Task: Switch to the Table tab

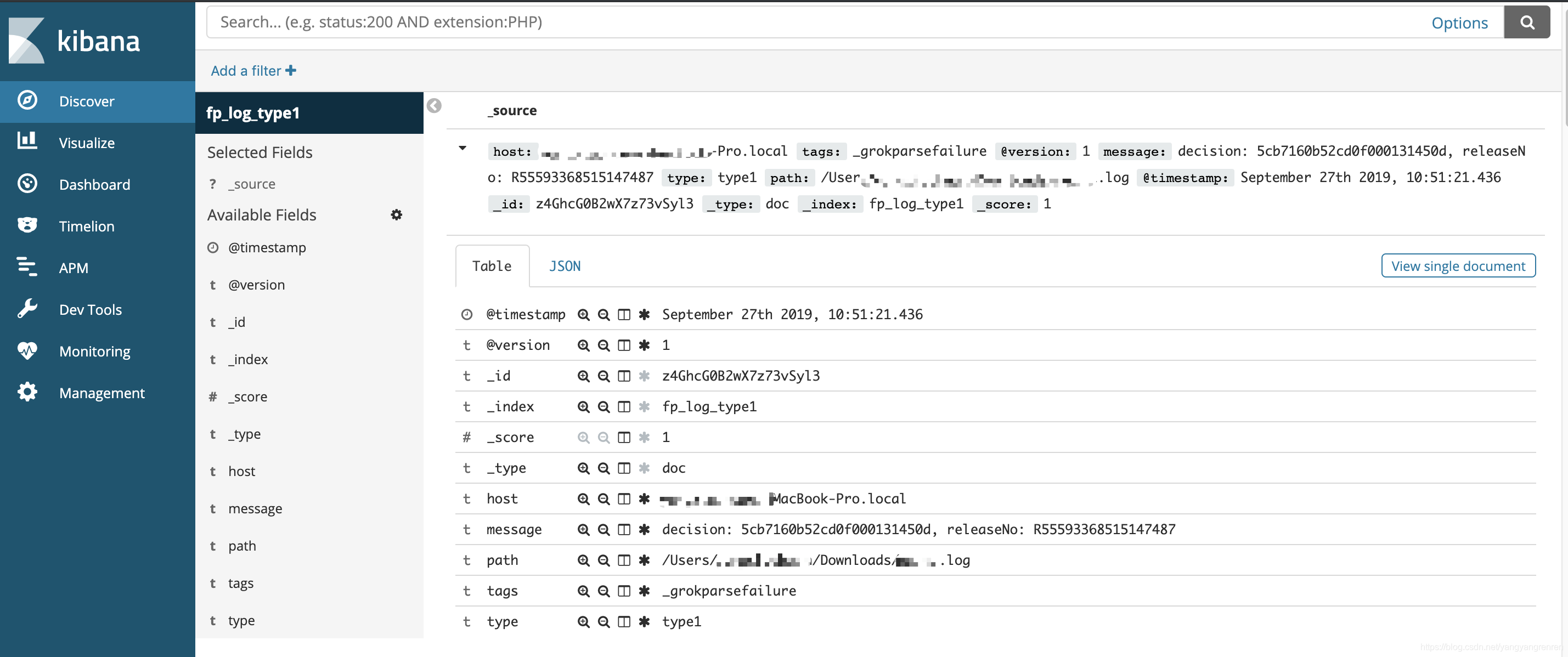Action: [x=492, y=265]
